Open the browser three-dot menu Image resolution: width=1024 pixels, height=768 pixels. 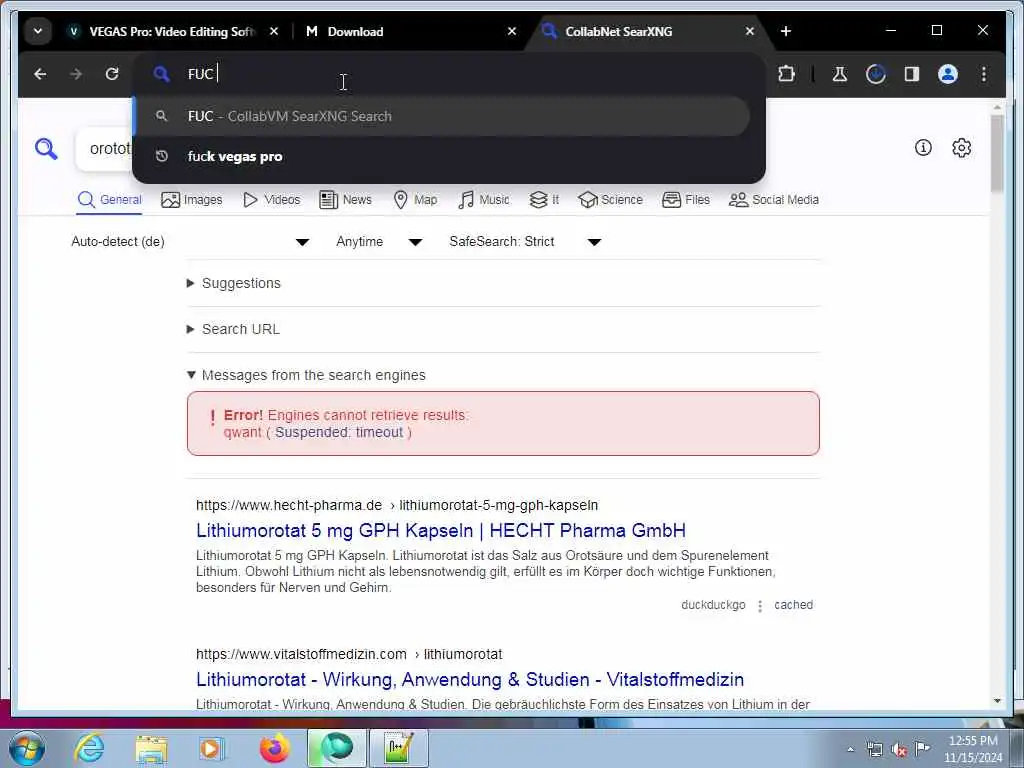click(x=984, y=74)
